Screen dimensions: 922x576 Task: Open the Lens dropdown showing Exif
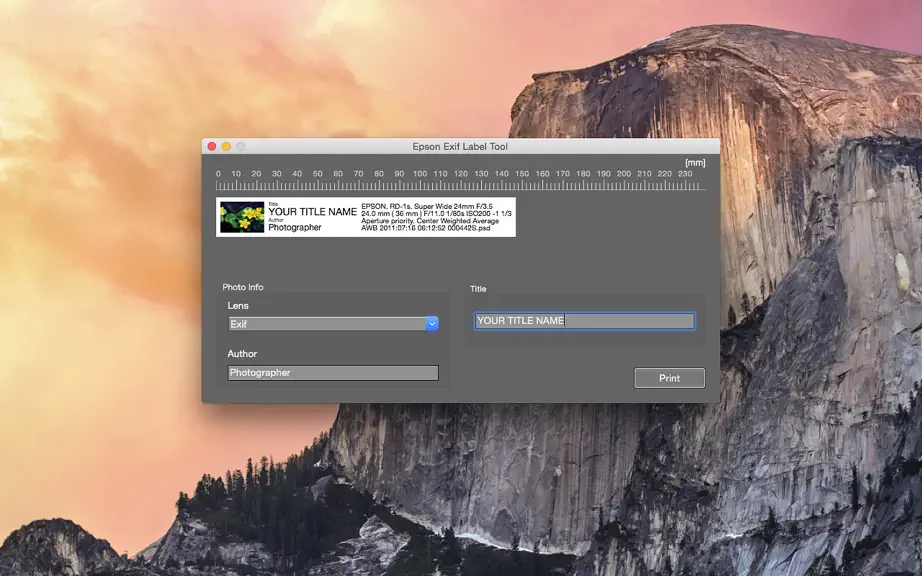coord(333,324)
